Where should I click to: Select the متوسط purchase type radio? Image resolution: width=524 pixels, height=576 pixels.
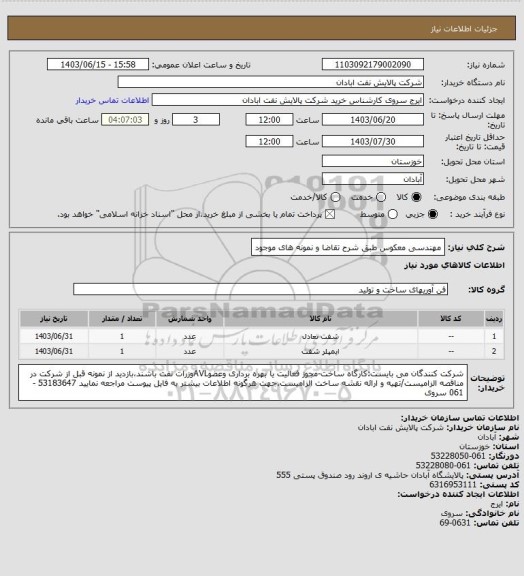(393, 214)
